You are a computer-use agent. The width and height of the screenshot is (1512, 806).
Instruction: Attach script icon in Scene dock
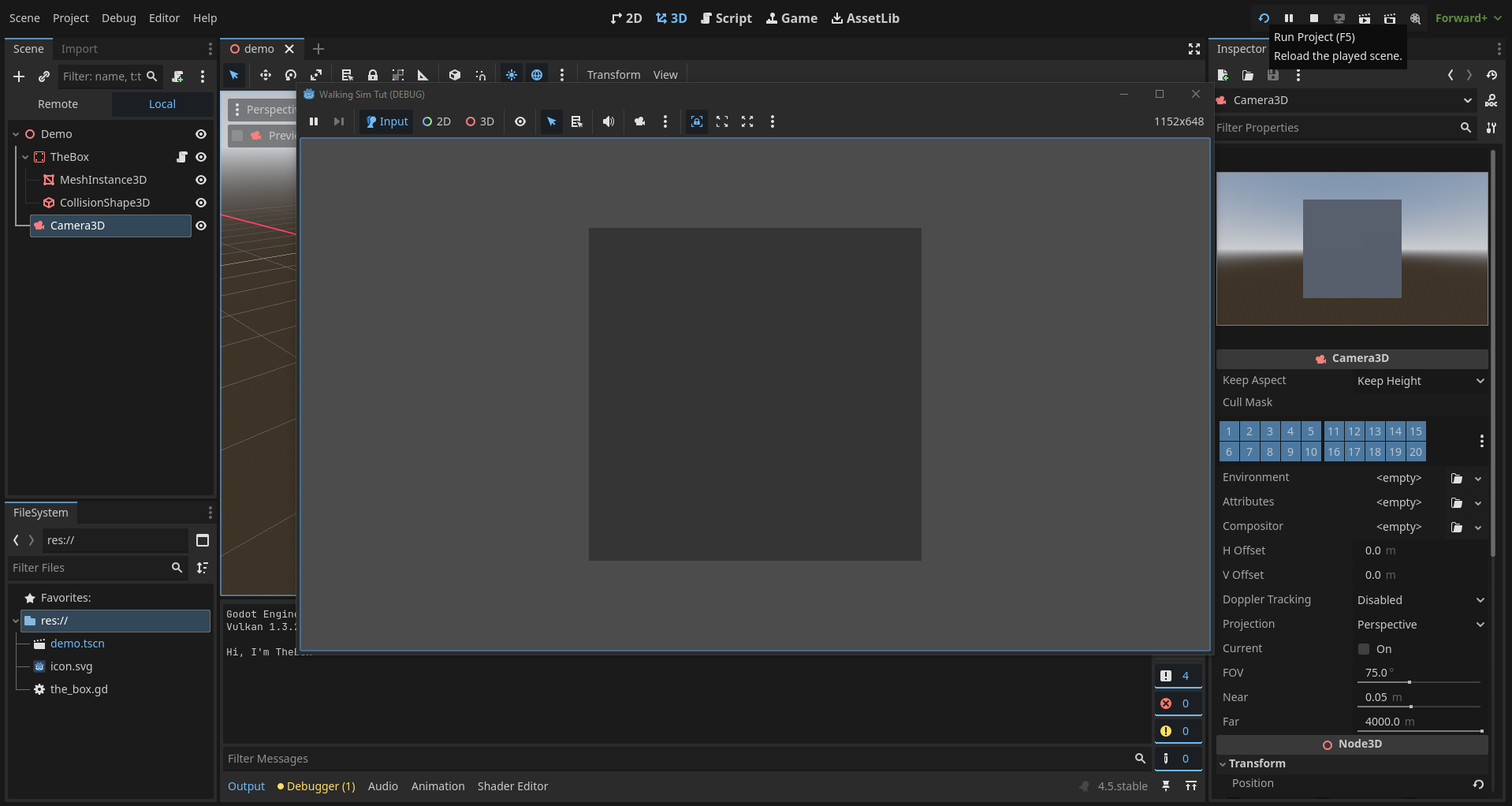pyautogui.click(x=177, y=76)
